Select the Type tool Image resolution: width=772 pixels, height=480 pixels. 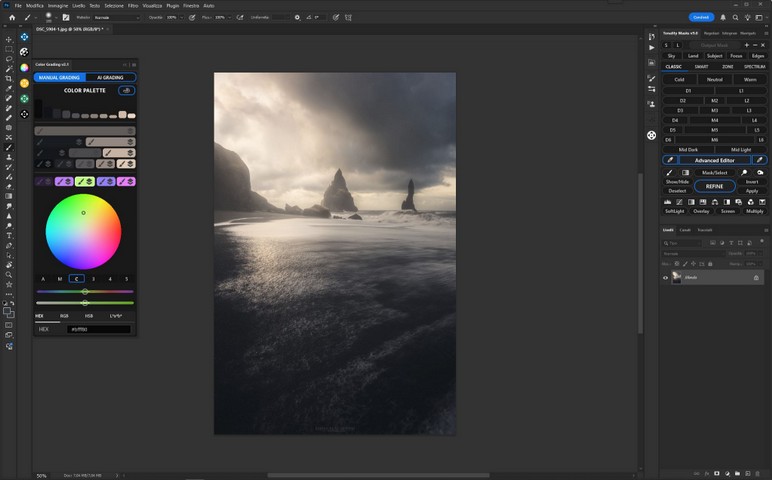(9, 235)
